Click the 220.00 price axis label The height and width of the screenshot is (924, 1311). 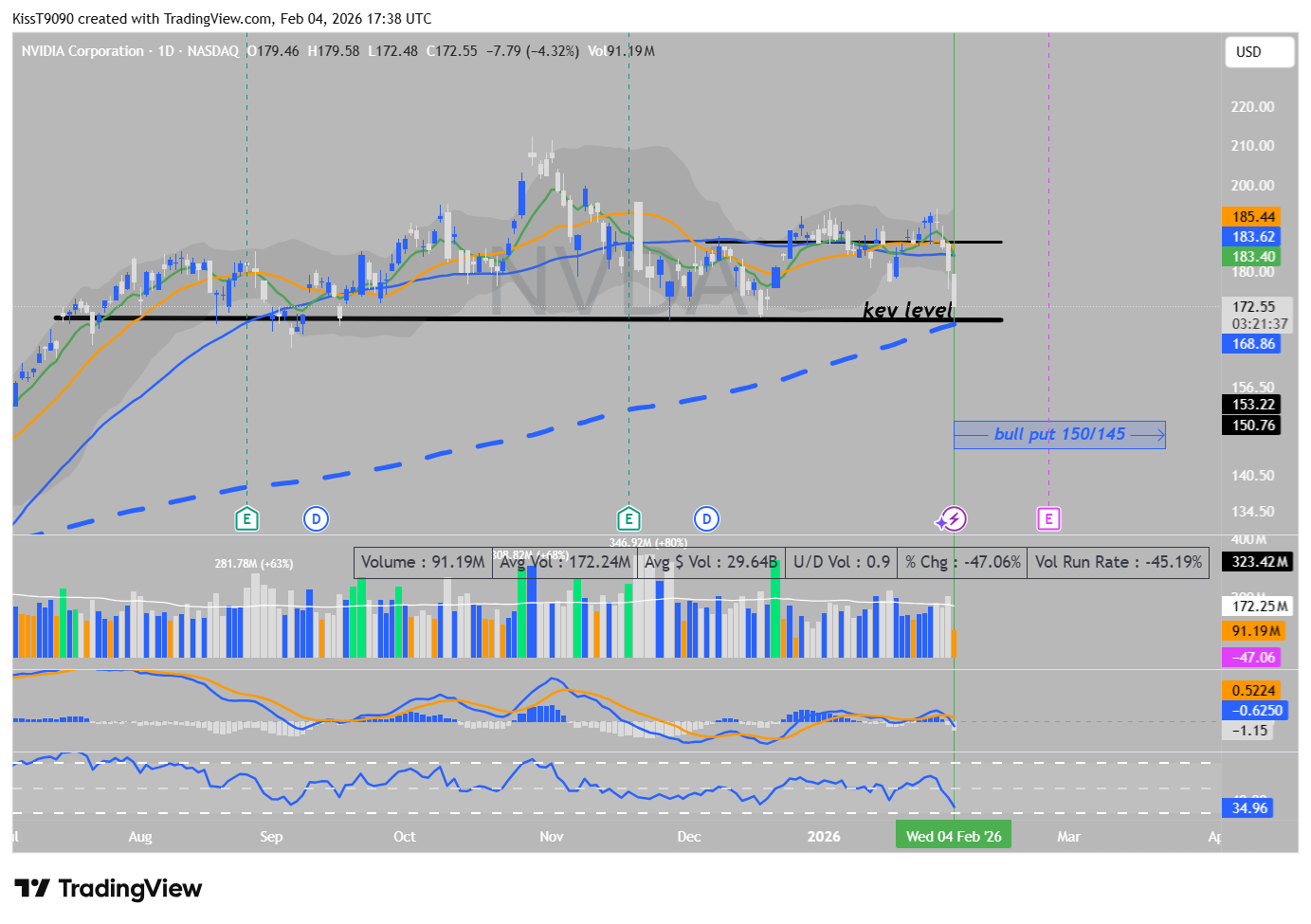1252,107
